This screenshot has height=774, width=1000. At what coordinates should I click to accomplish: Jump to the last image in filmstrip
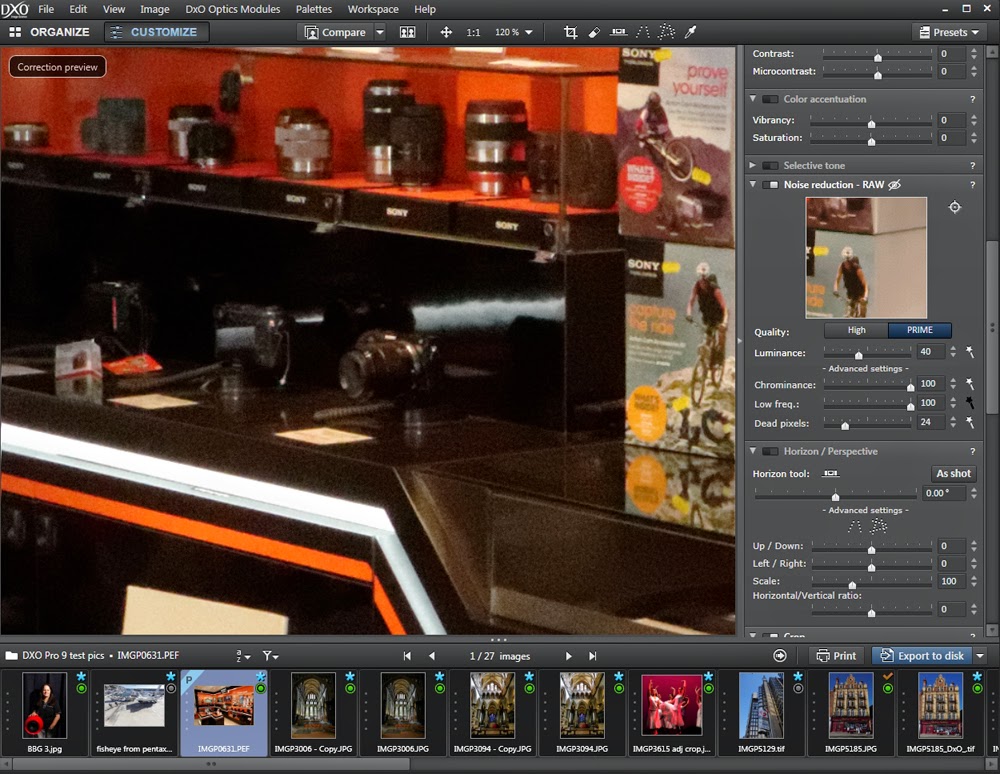tap(592, 655)
